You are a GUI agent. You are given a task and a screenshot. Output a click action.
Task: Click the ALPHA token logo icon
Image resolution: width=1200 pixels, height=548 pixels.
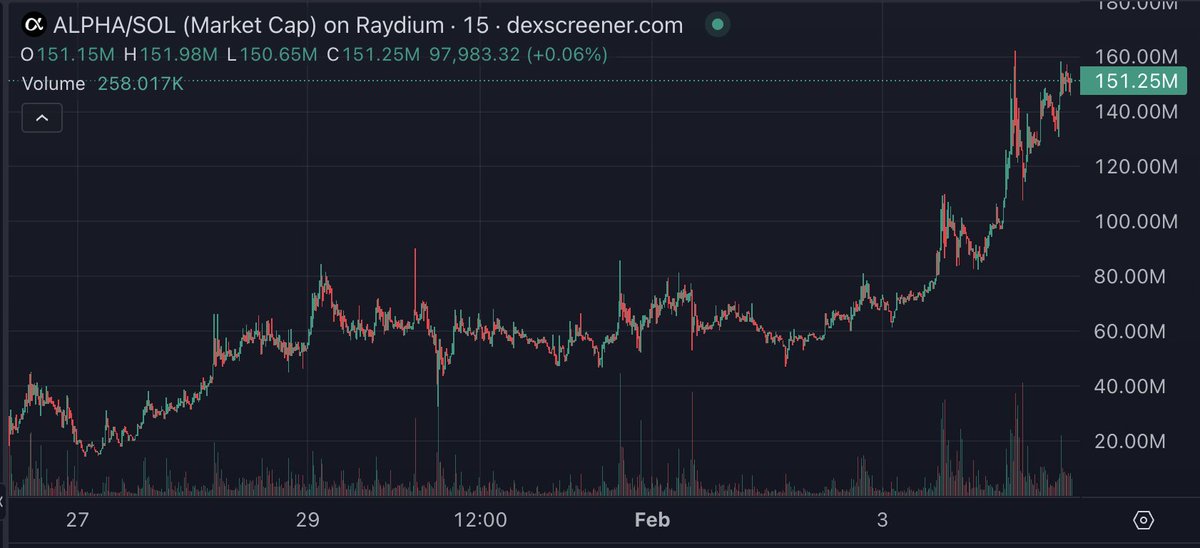34,25
